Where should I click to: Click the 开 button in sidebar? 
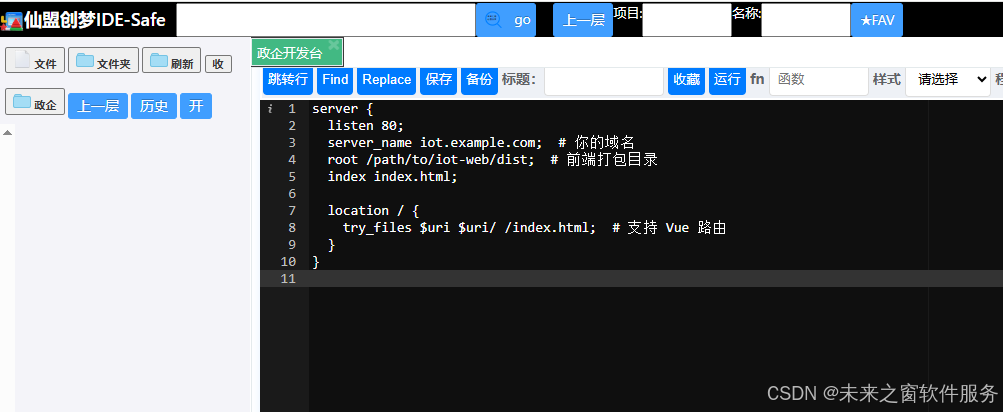[x=196, y=106]
